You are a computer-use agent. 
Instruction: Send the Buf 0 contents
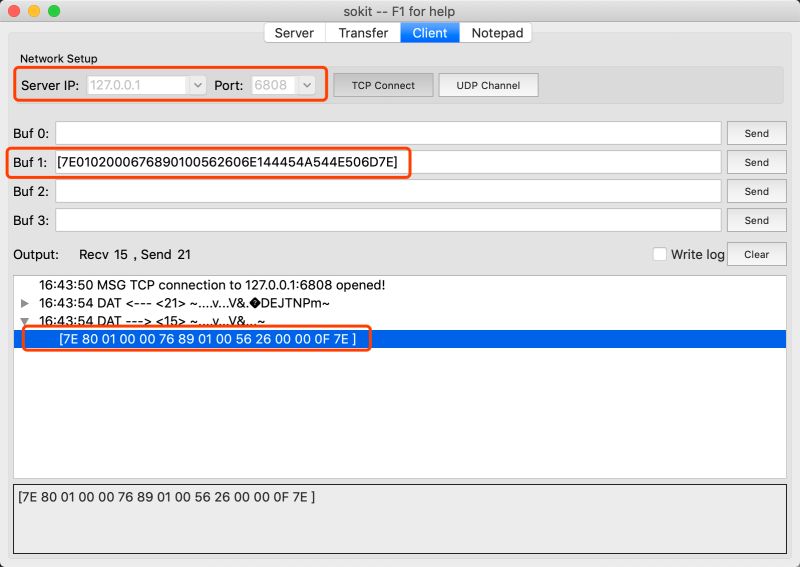(x=756, y=133)
